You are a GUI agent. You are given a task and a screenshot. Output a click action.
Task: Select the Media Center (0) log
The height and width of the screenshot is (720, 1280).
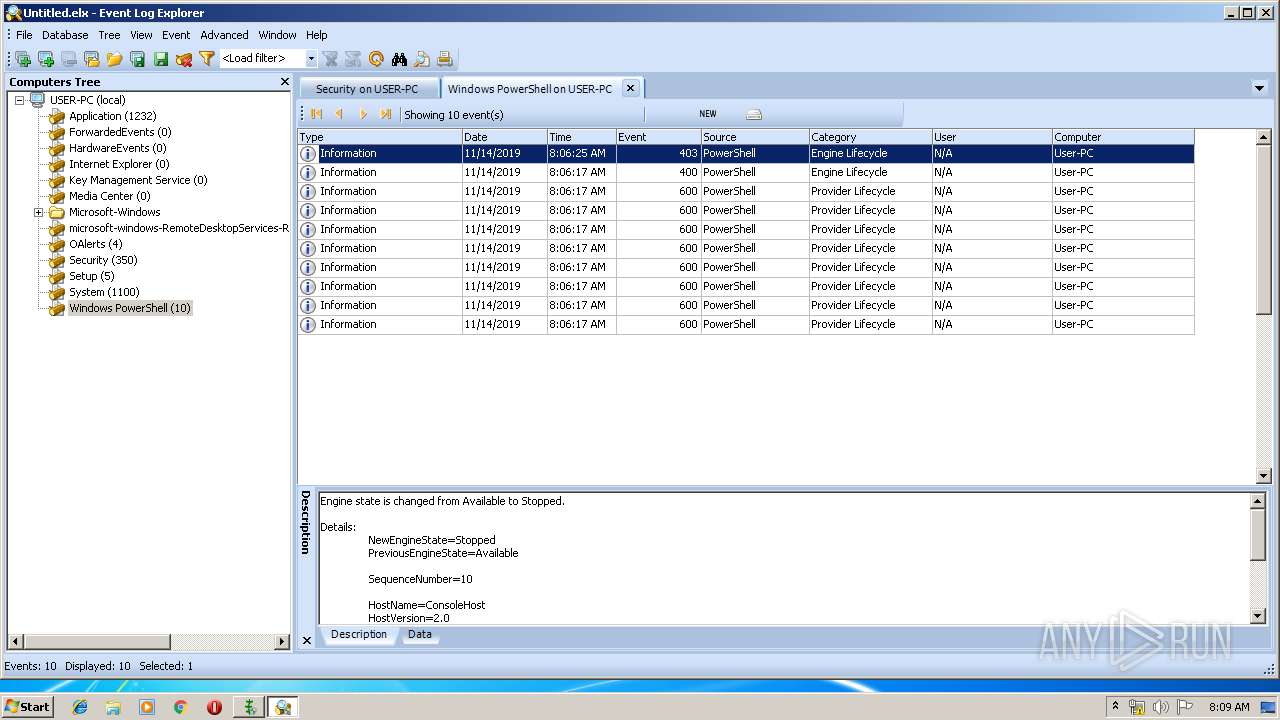tap(109, 196)
